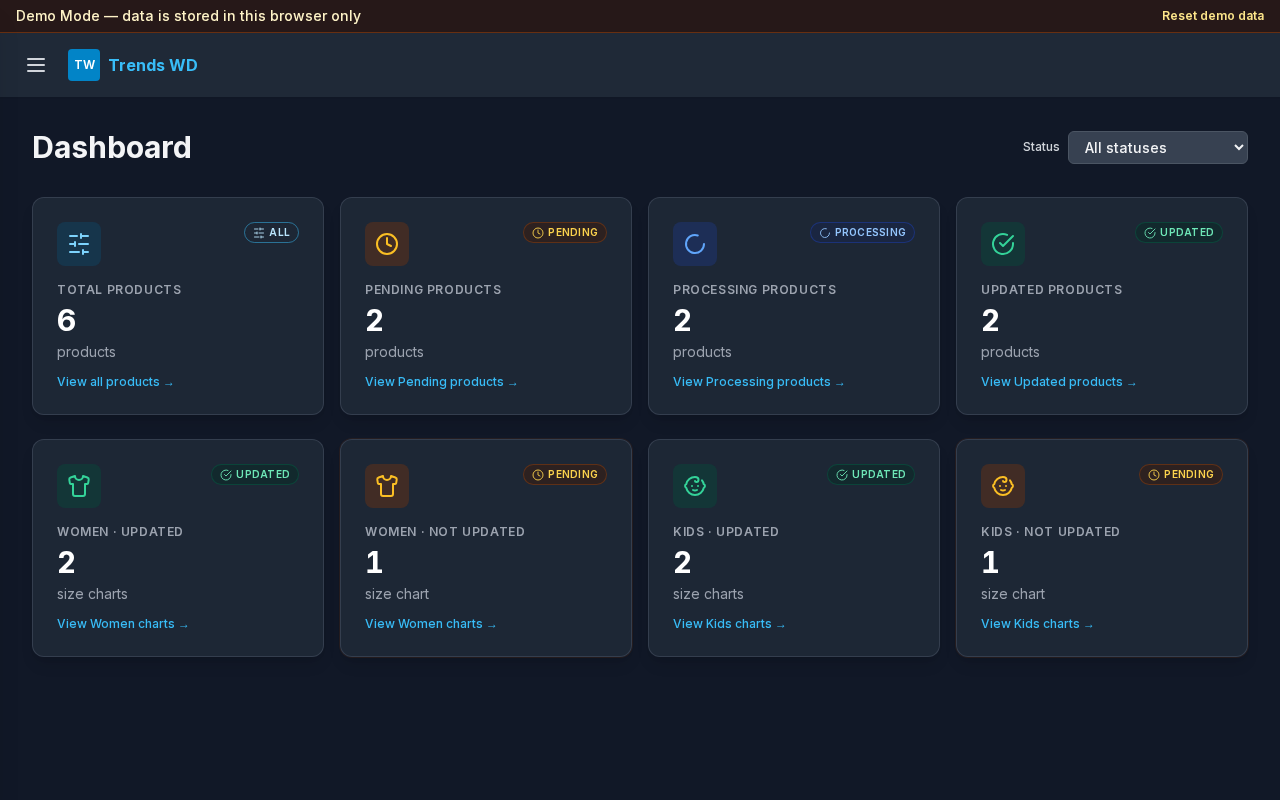Image resolution: width=1280 pixels, height=800 pixels.
Task: Click the UPDATED PRODUCTS label
Action: (1052, 290)
